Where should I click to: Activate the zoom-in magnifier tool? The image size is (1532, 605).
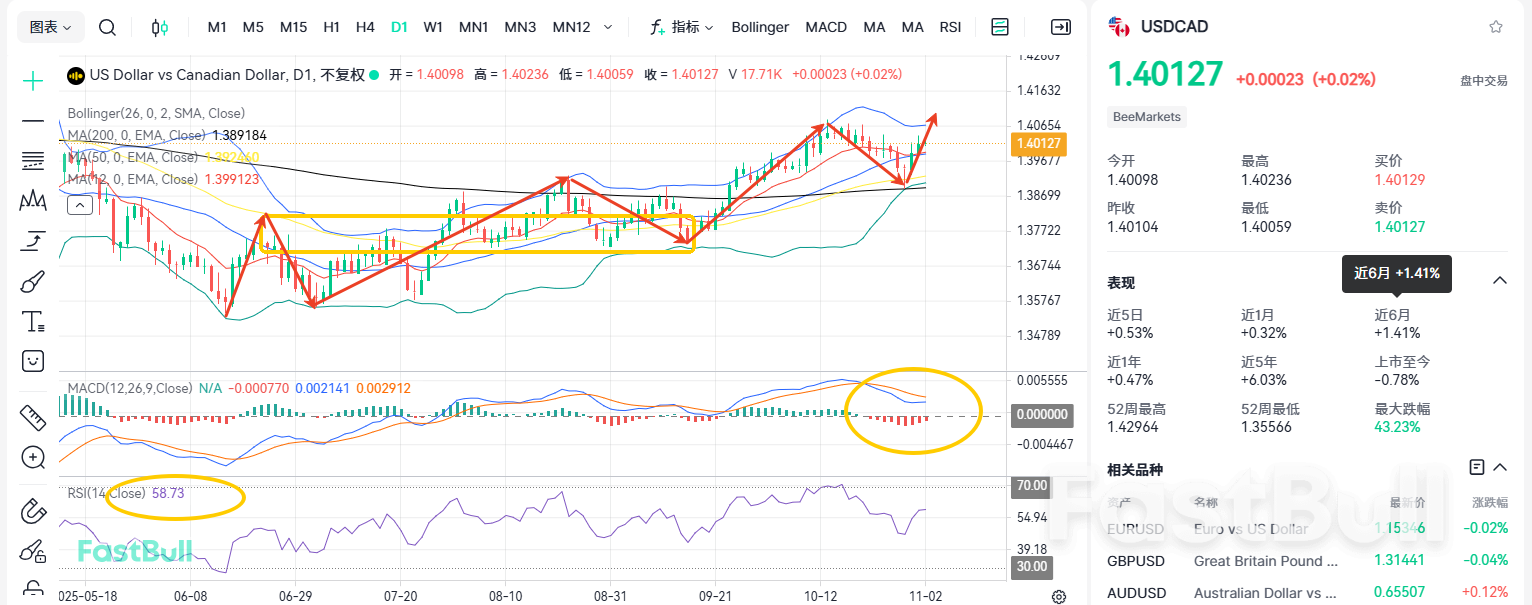pos(33,458)
